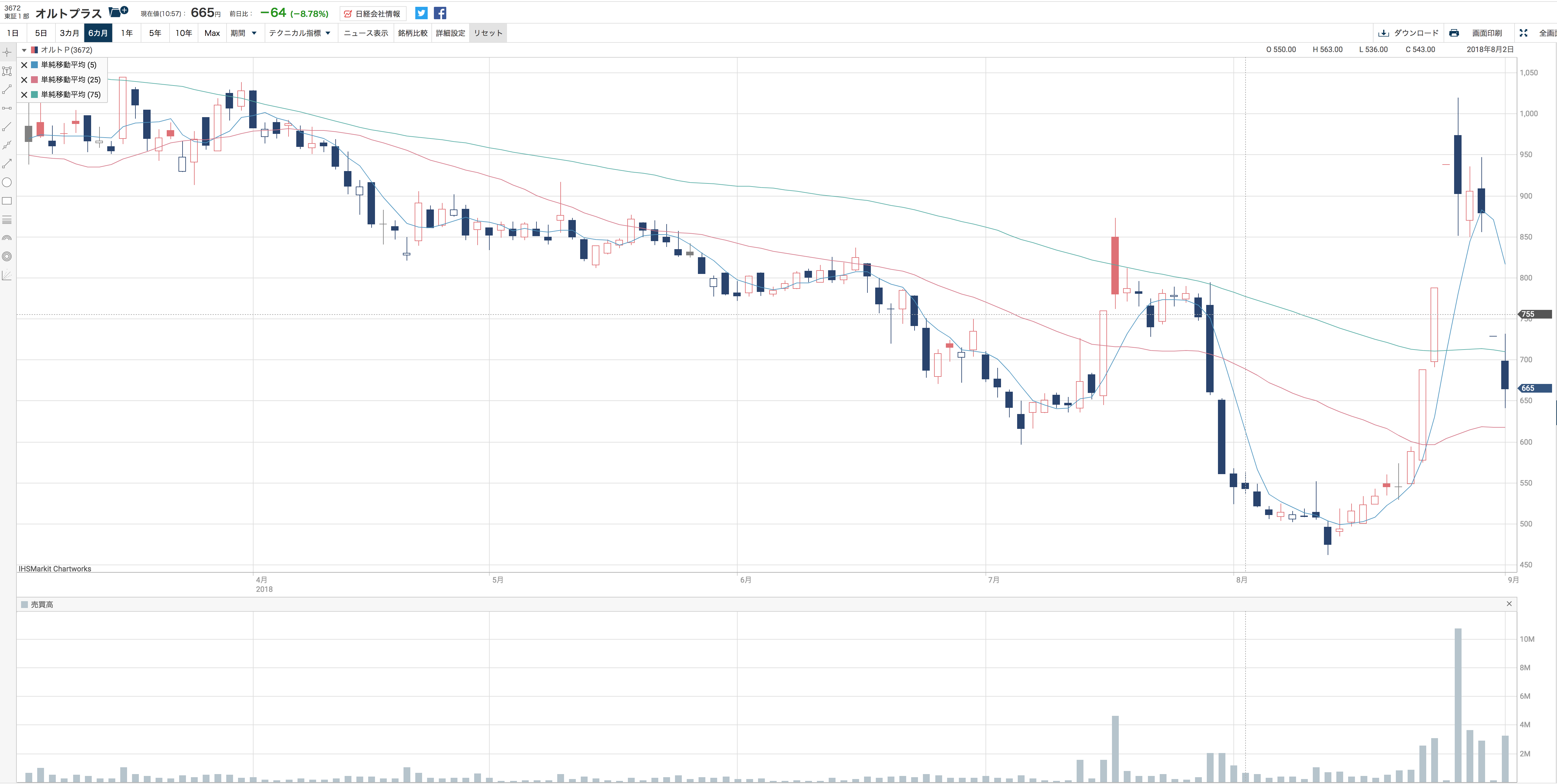Screen dimensions: 1557x784
Task: Remove the 5-period moving average
Action: (24, 65)
